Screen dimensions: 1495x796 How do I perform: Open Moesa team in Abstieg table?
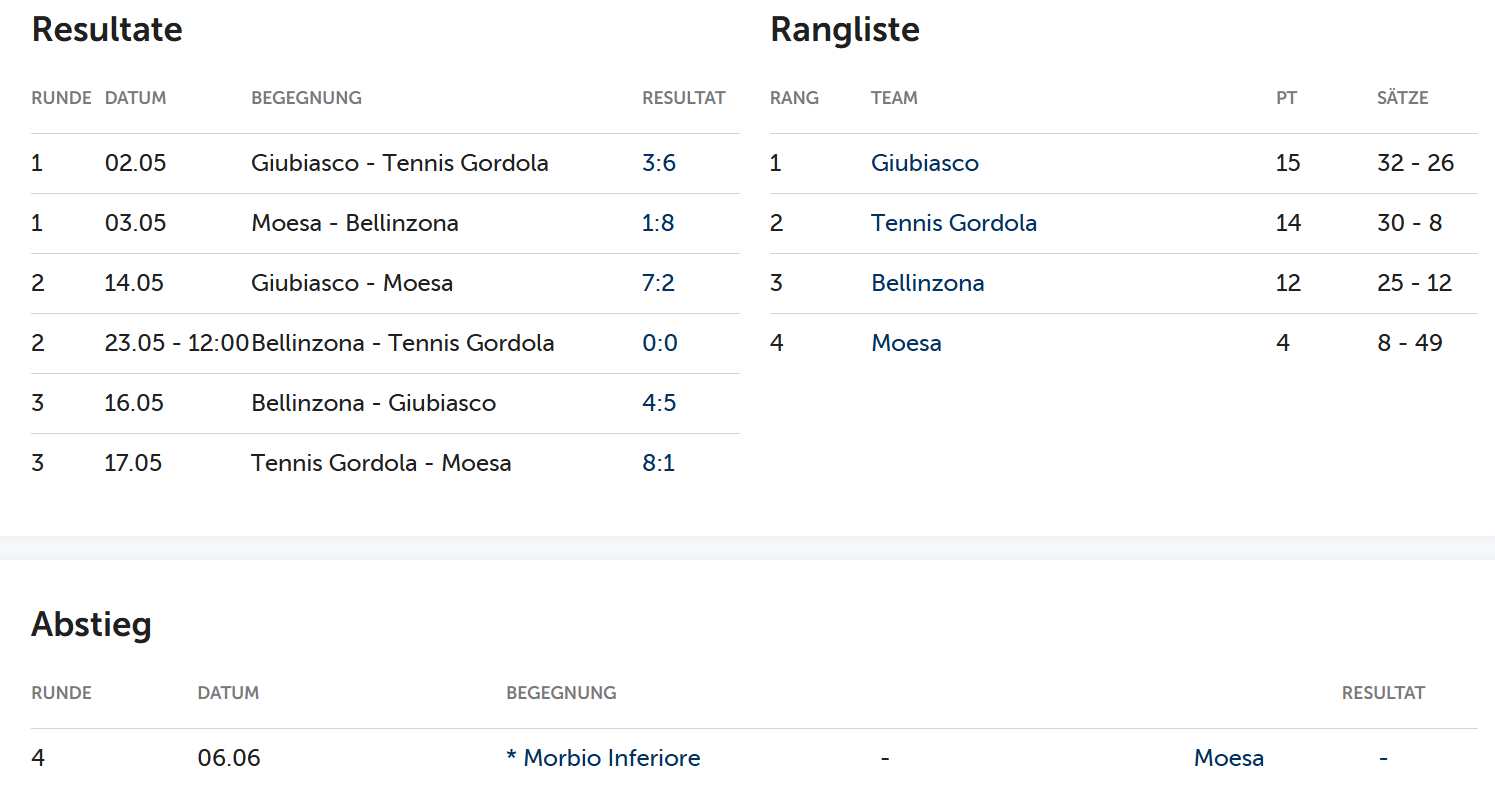click(x=1229, y=758)
